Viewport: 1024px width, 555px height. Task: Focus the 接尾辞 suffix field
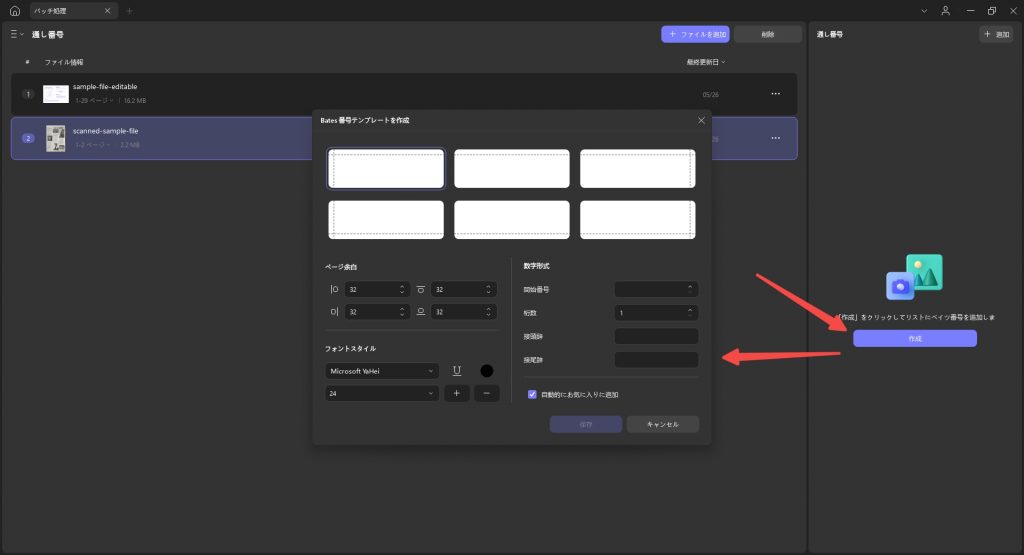(x=656, y=360)
